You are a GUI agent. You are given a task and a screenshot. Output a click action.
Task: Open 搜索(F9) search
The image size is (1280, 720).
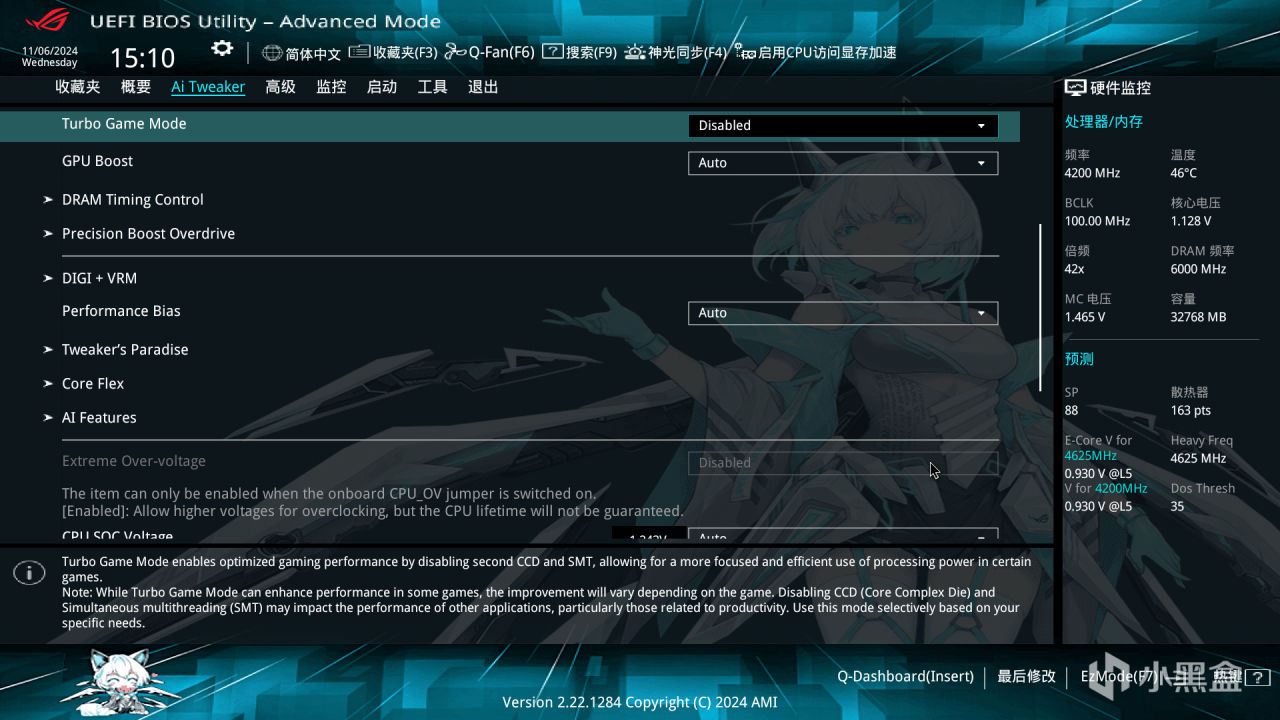[579, 52]
